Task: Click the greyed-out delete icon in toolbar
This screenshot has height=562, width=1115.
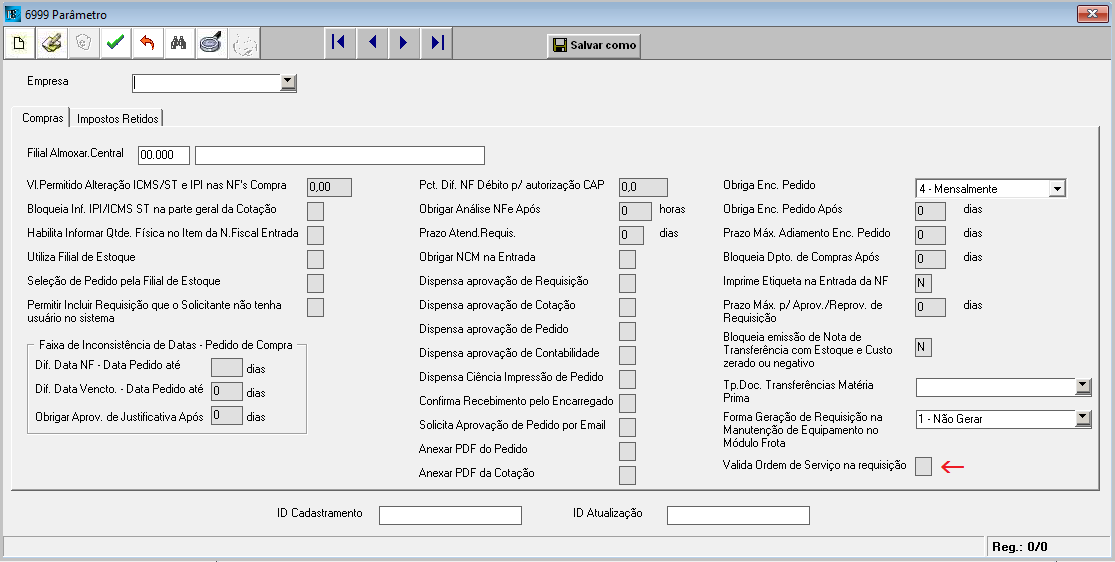Action: tap(83, 43)
